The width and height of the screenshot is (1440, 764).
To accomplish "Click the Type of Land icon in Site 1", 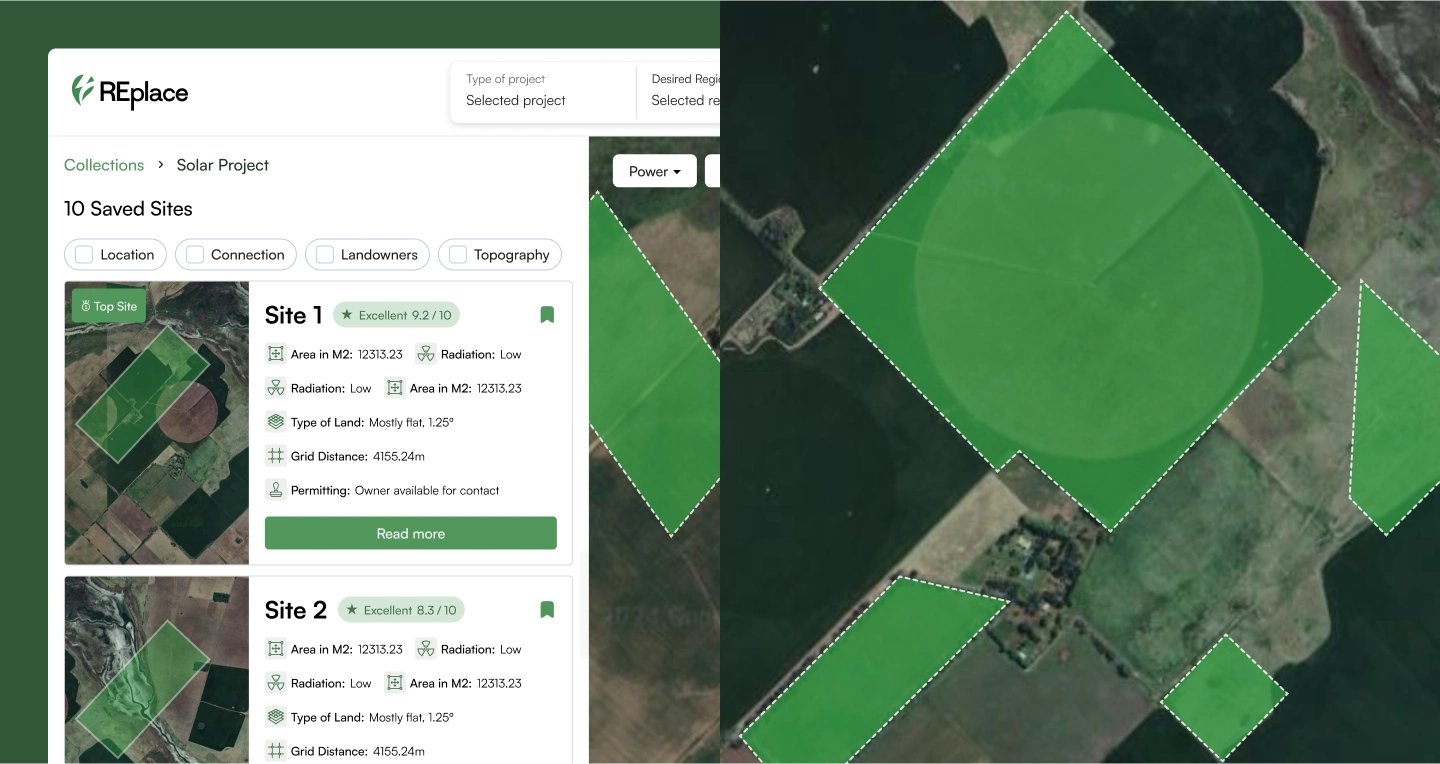I will click(x=276, y=422).
